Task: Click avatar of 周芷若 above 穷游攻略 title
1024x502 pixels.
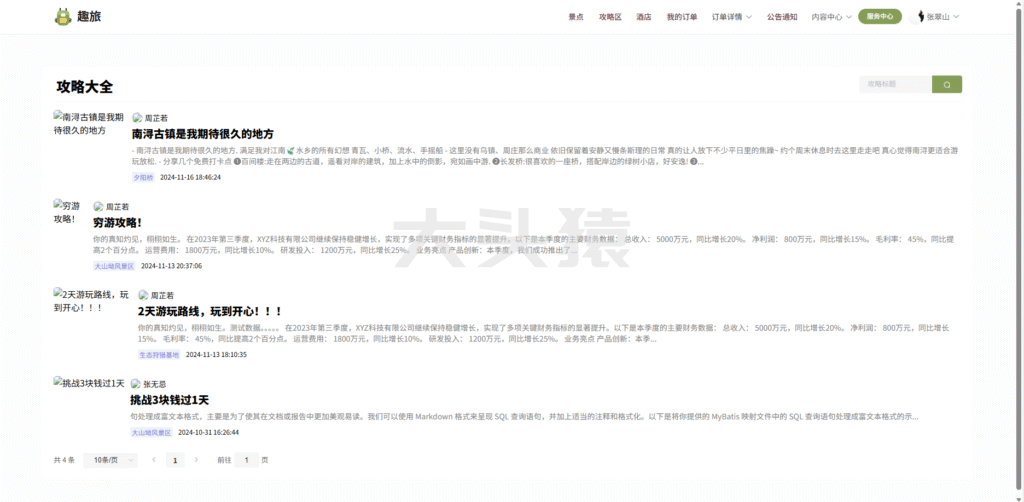Action: coord(99,206)
